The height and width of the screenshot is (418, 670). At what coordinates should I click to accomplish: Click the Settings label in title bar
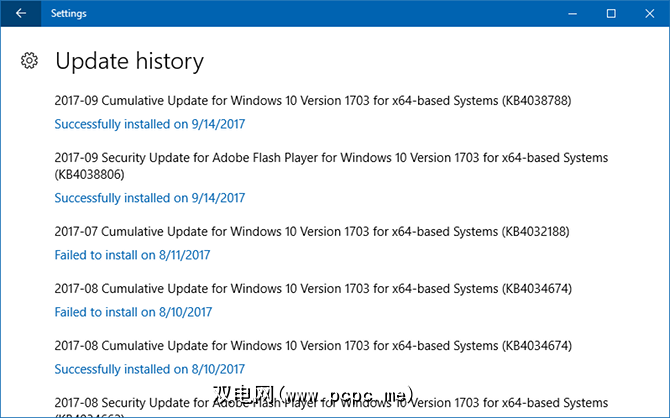pyautogui.click(x=69, y=14)
